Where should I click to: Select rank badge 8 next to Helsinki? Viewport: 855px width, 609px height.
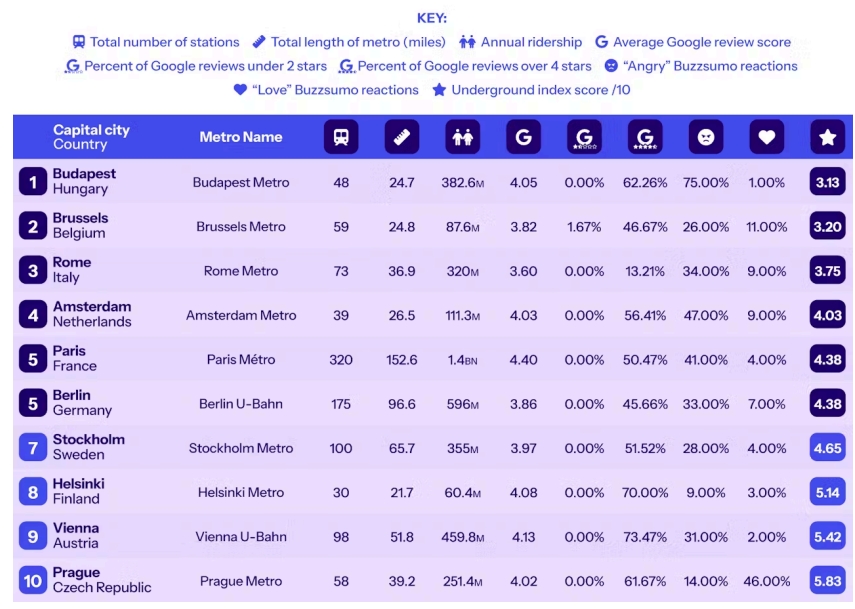pyautogui.click(x=33, y=492)
